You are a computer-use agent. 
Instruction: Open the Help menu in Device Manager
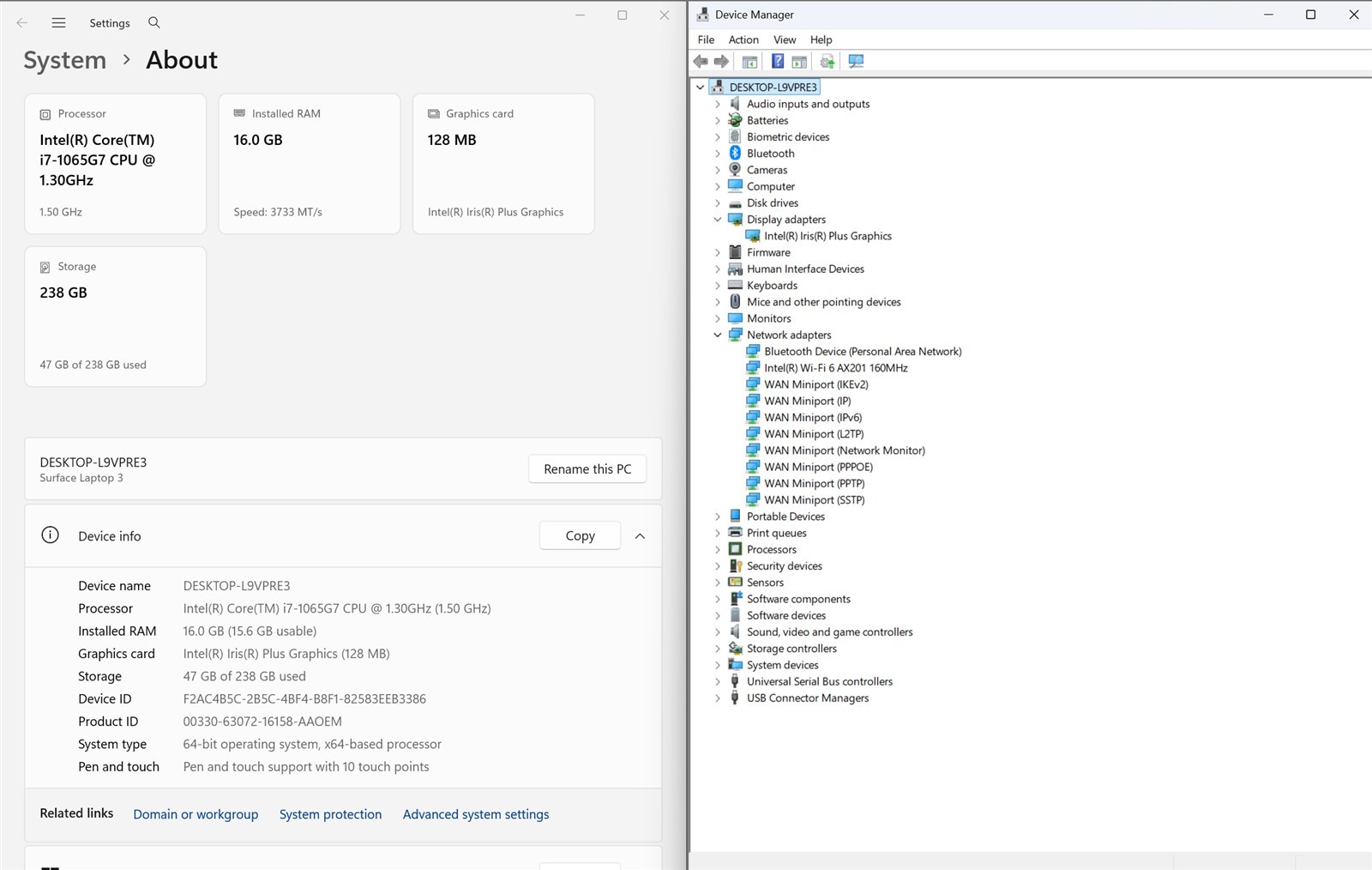point(821,39)
